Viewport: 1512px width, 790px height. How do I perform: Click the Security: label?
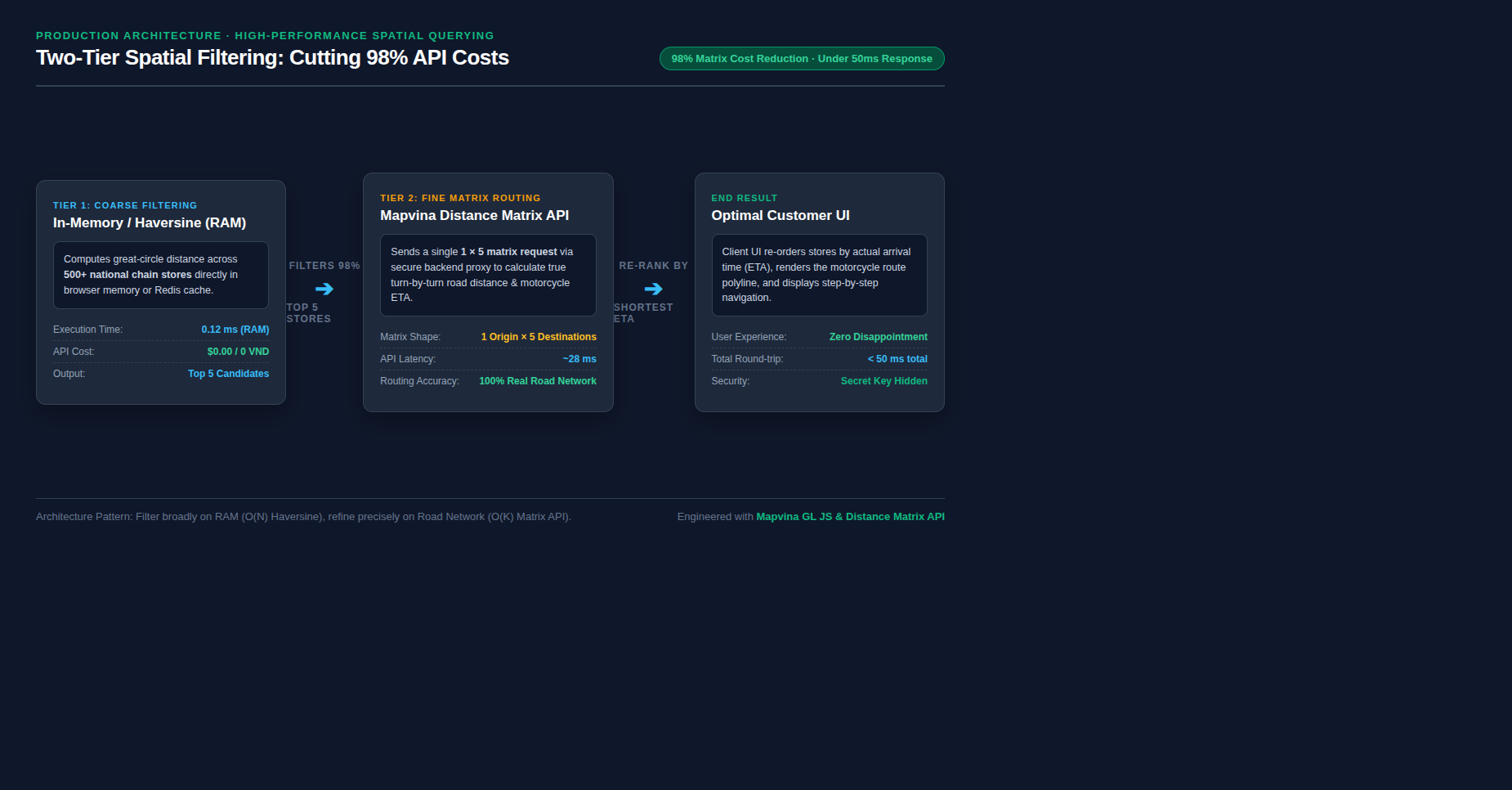pyautogui.click(x=731, y=381)
